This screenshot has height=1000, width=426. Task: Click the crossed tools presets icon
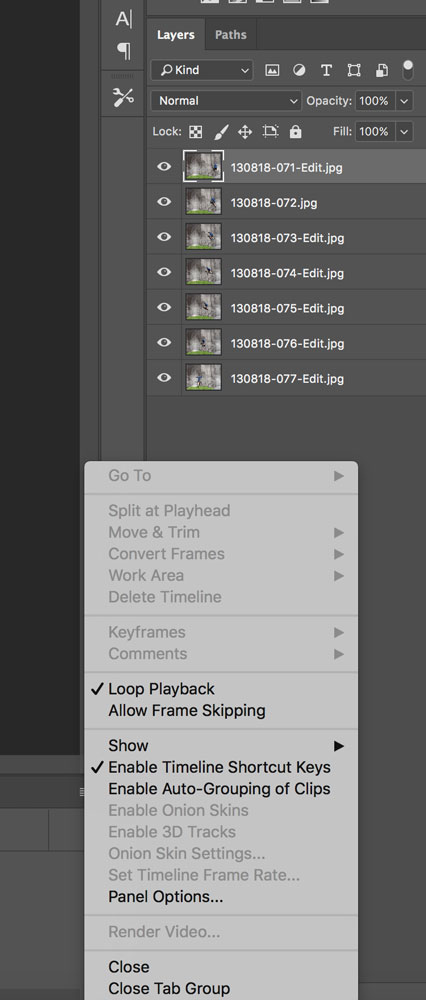pos(123,97)
